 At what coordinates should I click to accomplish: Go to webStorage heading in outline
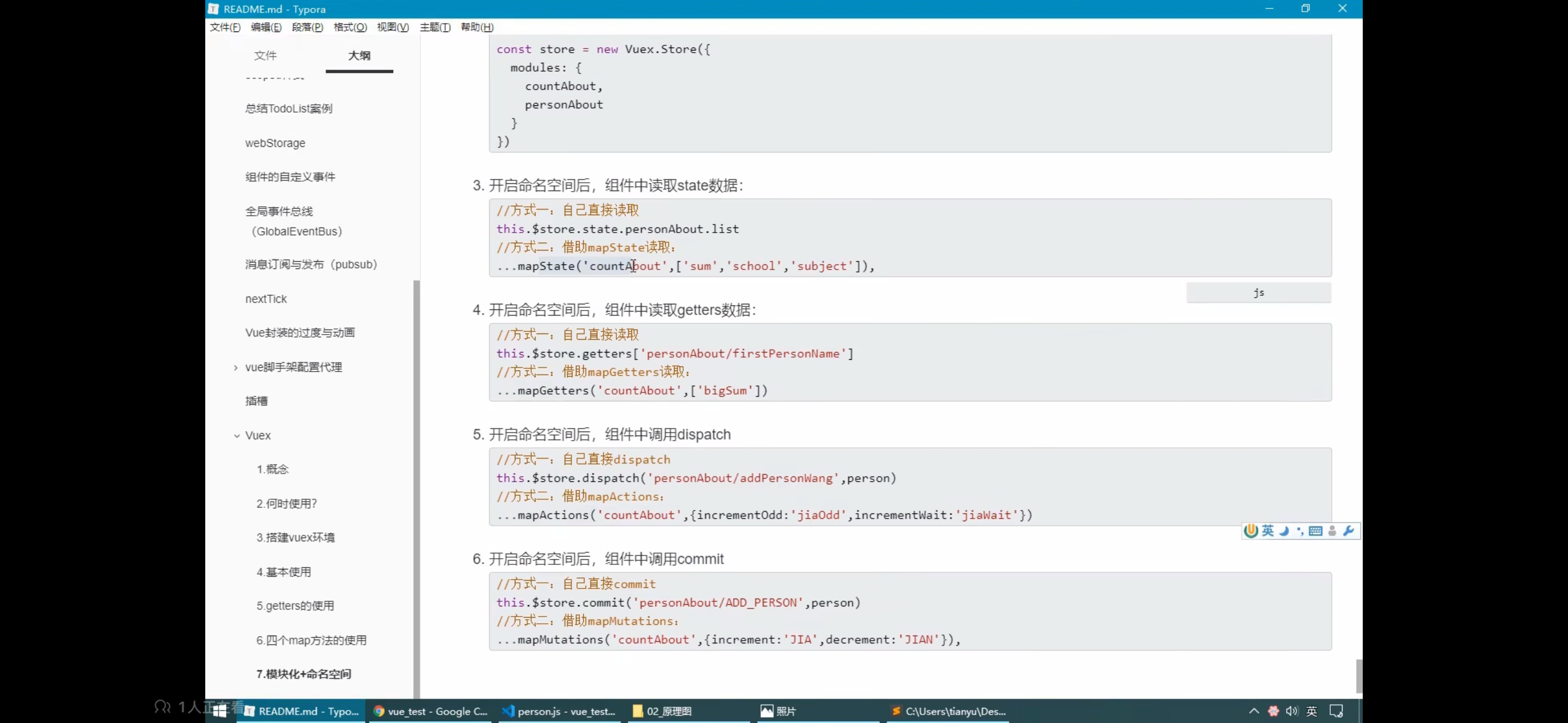275,143
